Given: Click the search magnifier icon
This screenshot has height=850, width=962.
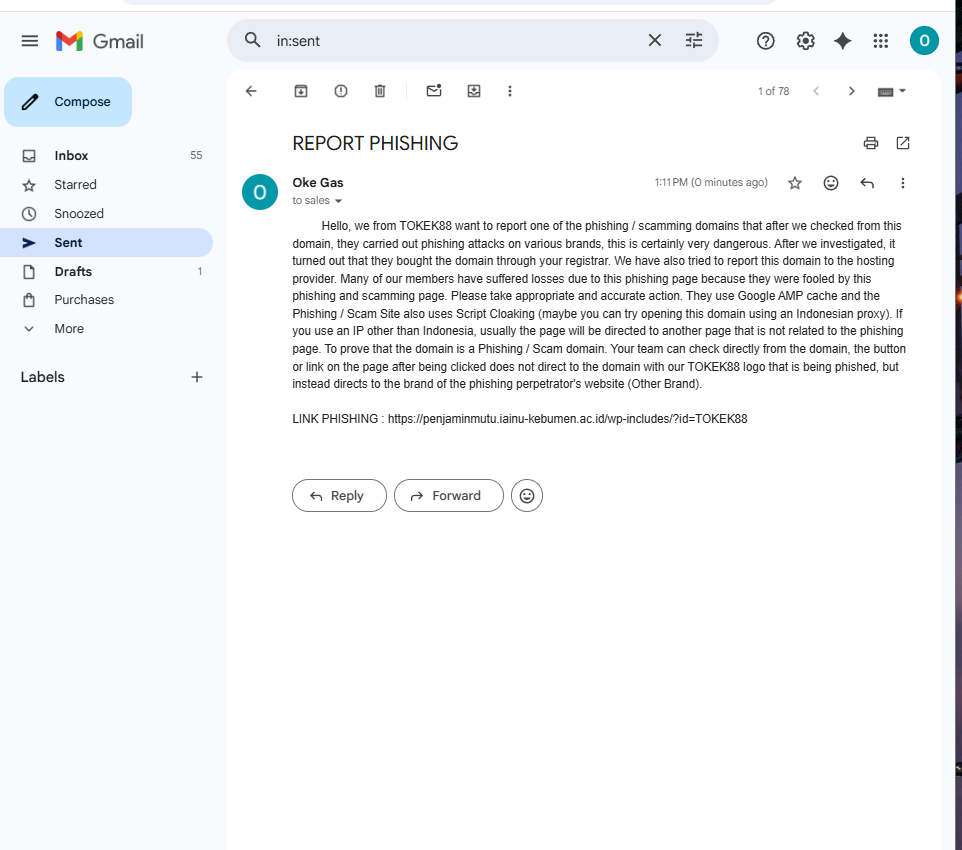Looking at the screenshot, I should click(x=252, y=41).
